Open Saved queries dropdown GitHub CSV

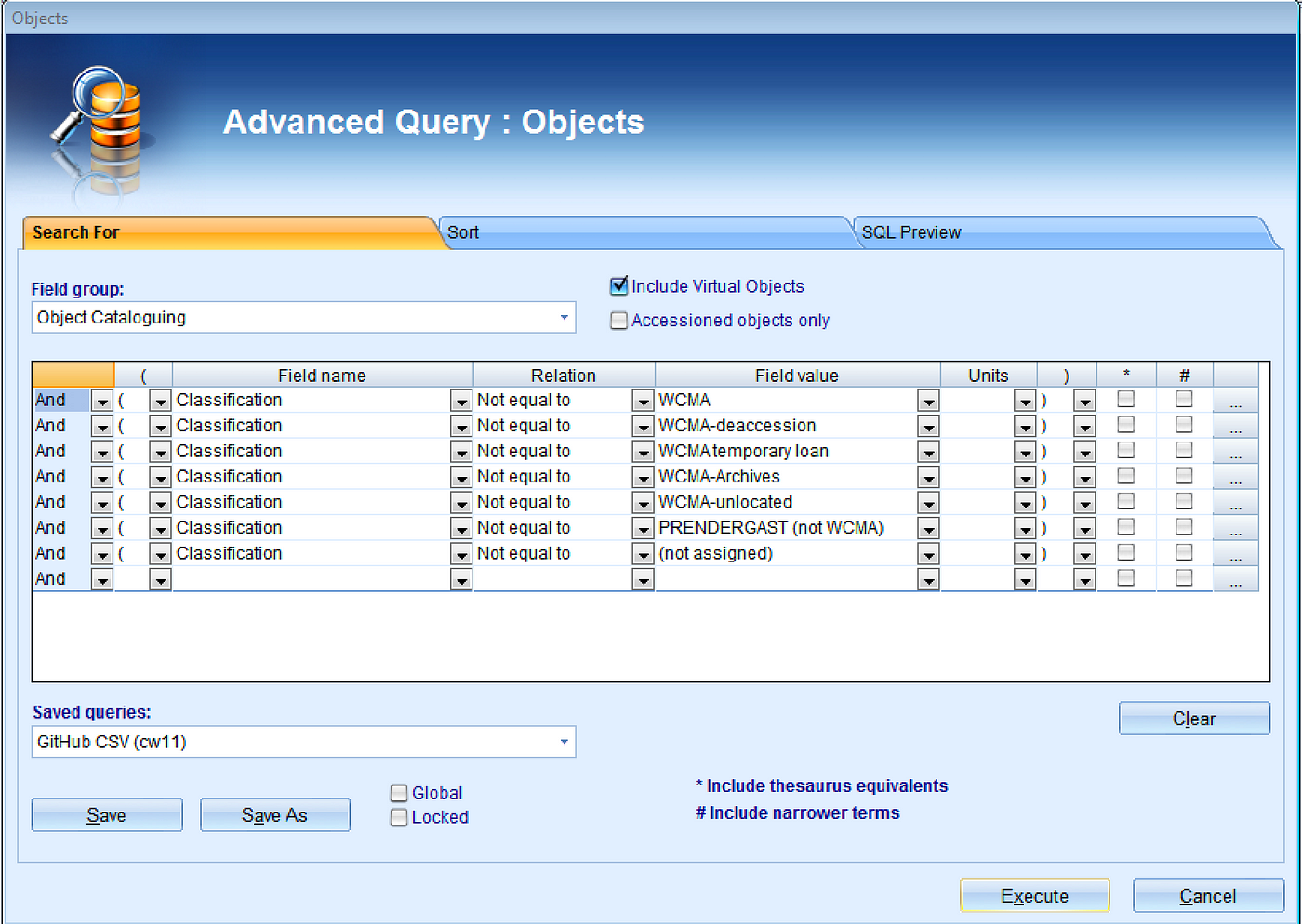point(564,742)
